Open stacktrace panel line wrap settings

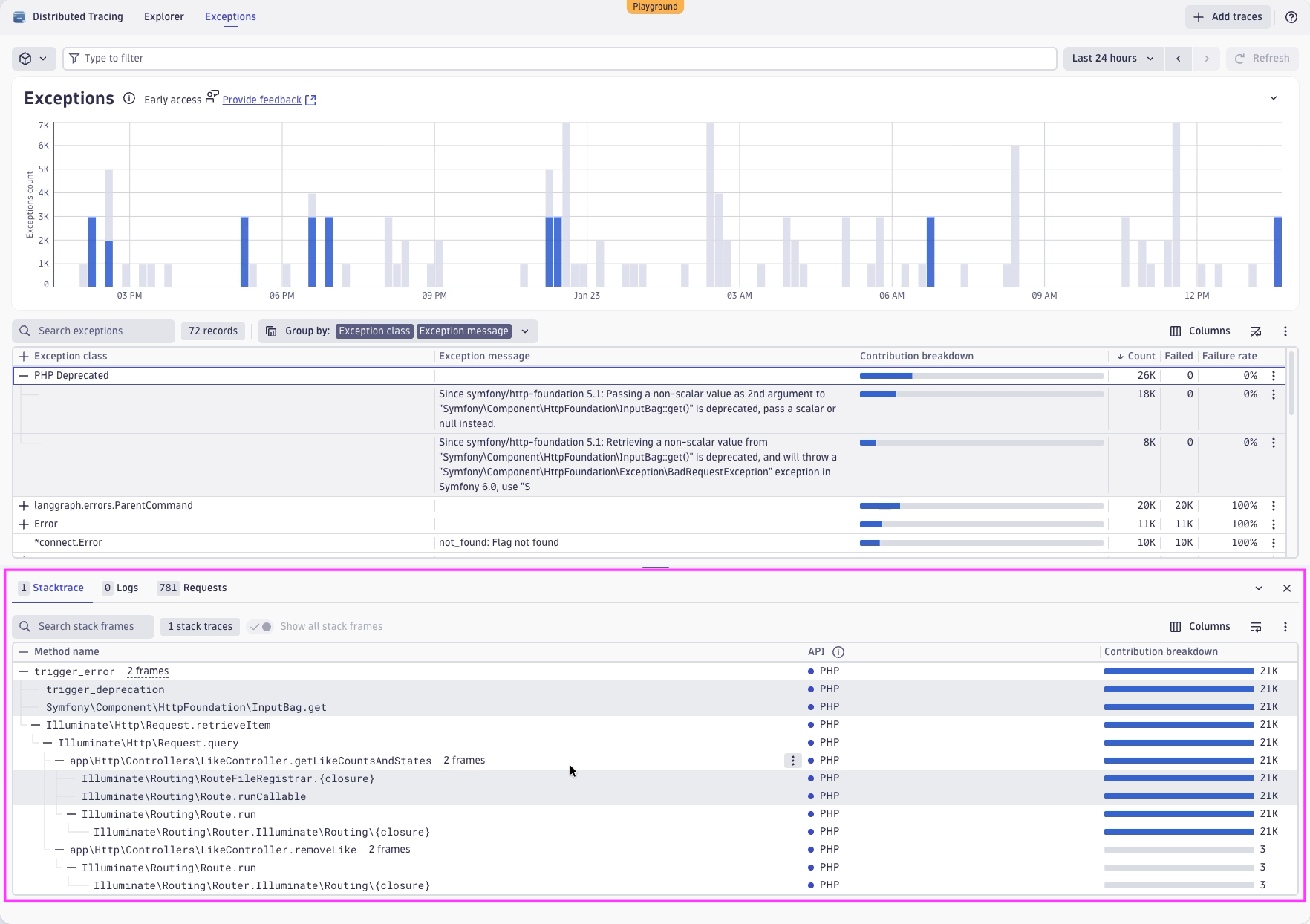pyautogui.click(x=1256, y=627)
